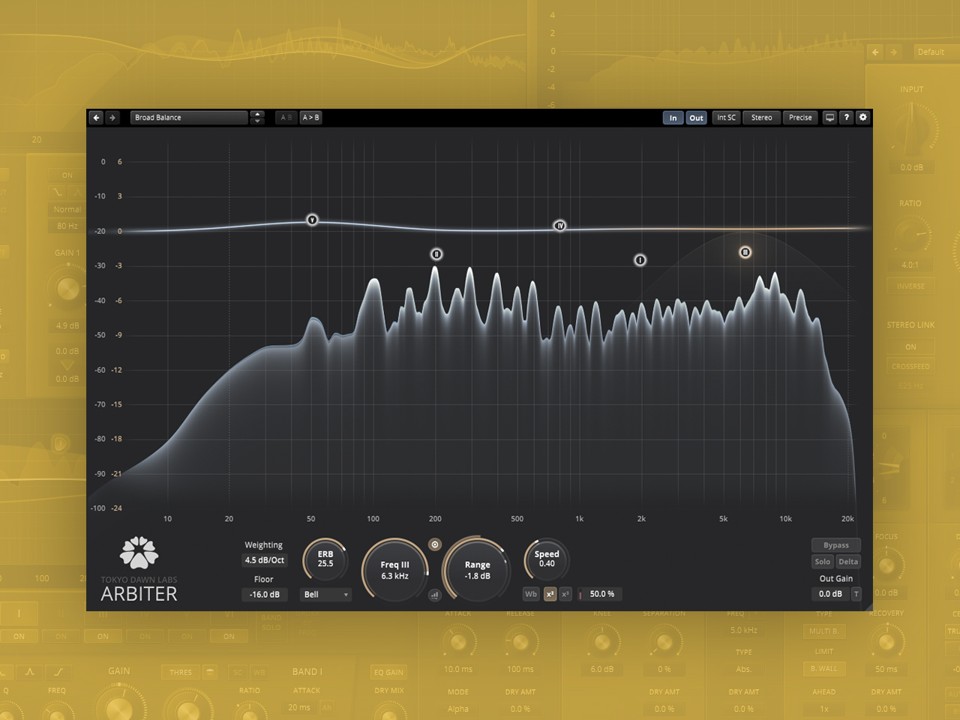
Task: Toggle the In spectrum display
Action: (x=673, y=118)
